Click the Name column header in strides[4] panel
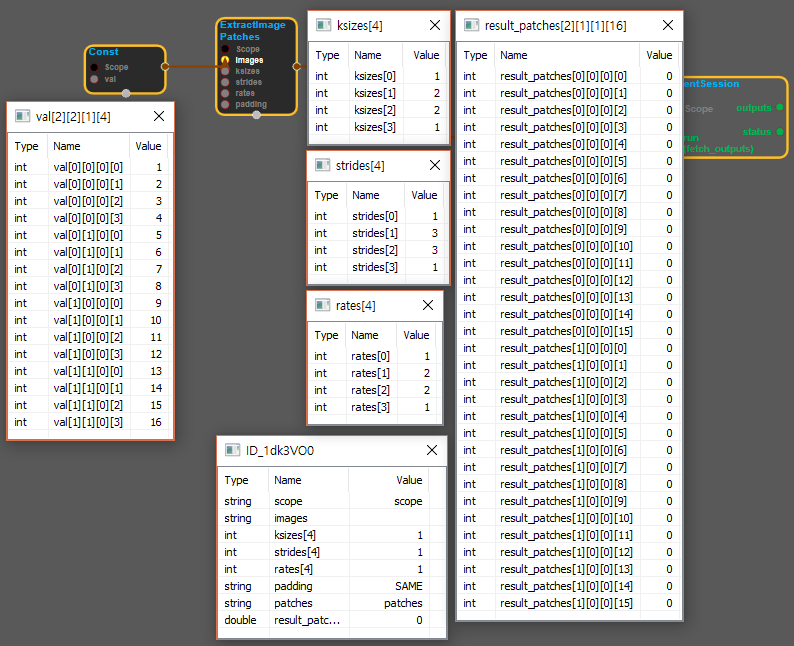This screenshot has width=794, height=646. point(366,195)
